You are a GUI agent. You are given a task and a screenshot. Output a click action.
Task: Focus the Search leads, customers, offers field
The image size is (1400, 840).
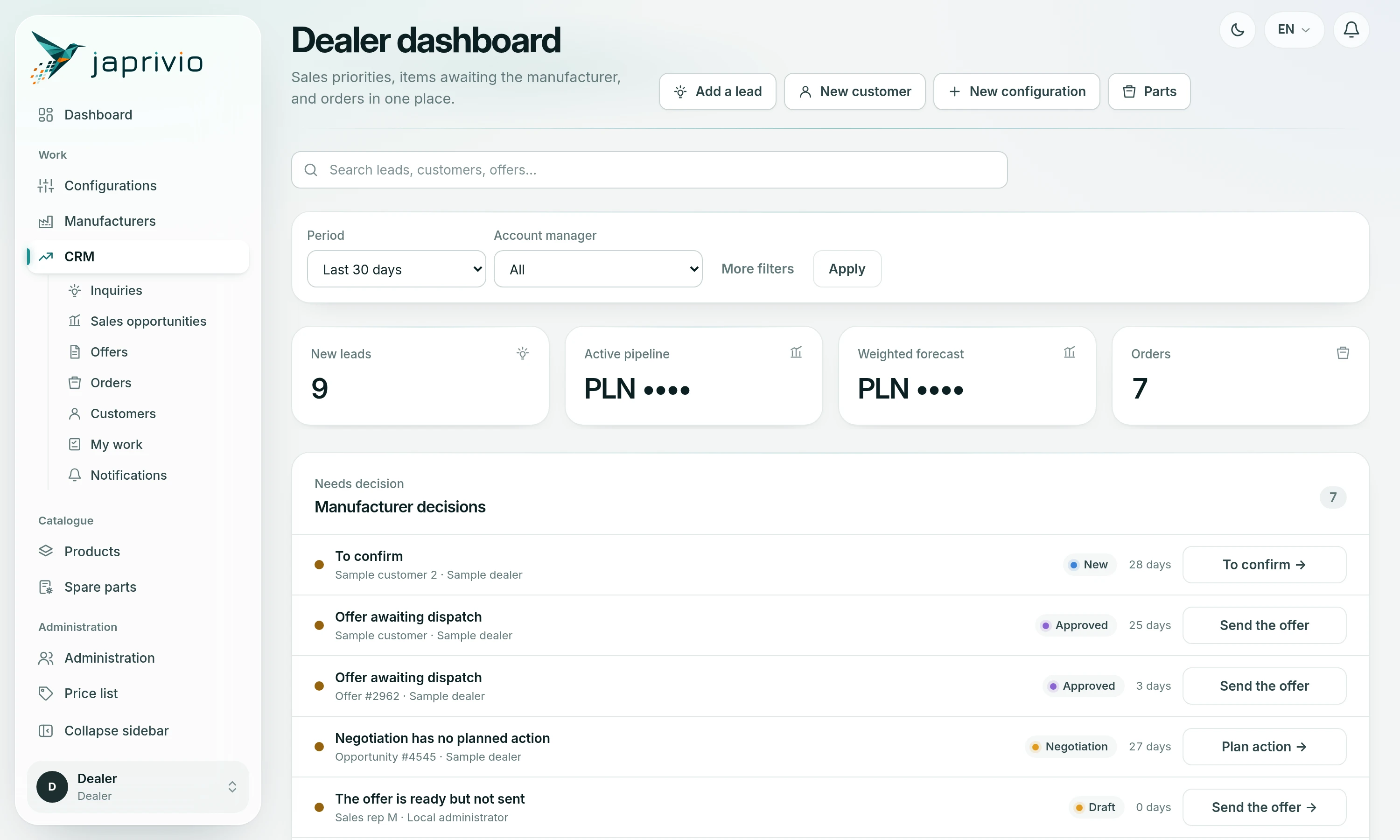point(649,170)
